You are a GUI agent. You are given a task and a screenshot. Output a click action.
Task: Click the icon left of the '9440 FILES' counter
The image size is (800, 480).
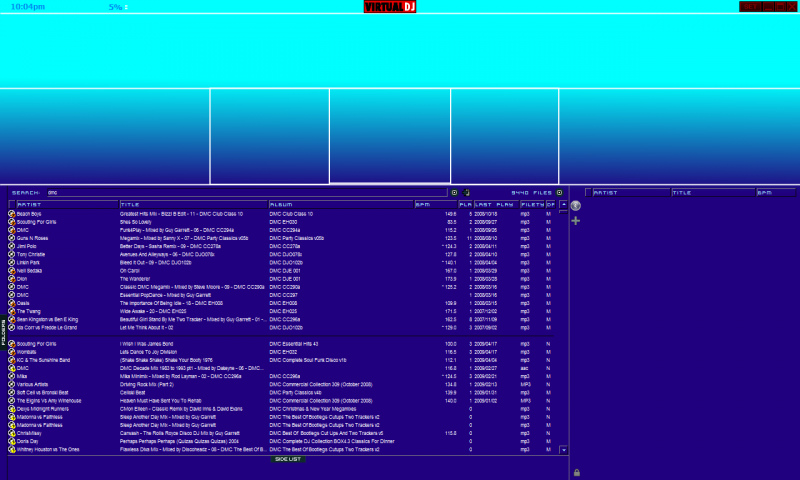pos(466,193)
